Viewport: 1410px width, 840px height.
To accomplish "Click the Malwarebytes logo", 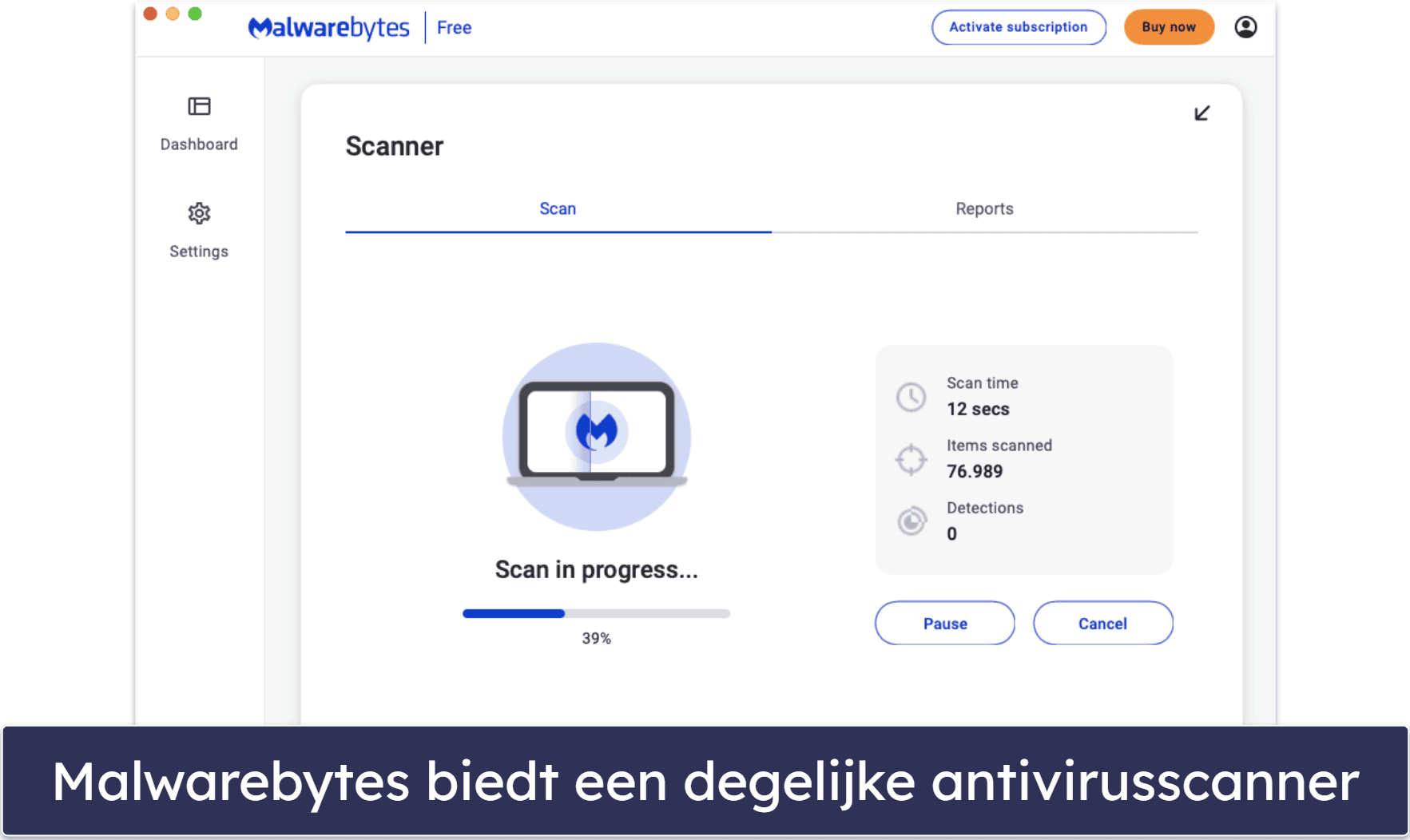I will (x=328, y=28).
